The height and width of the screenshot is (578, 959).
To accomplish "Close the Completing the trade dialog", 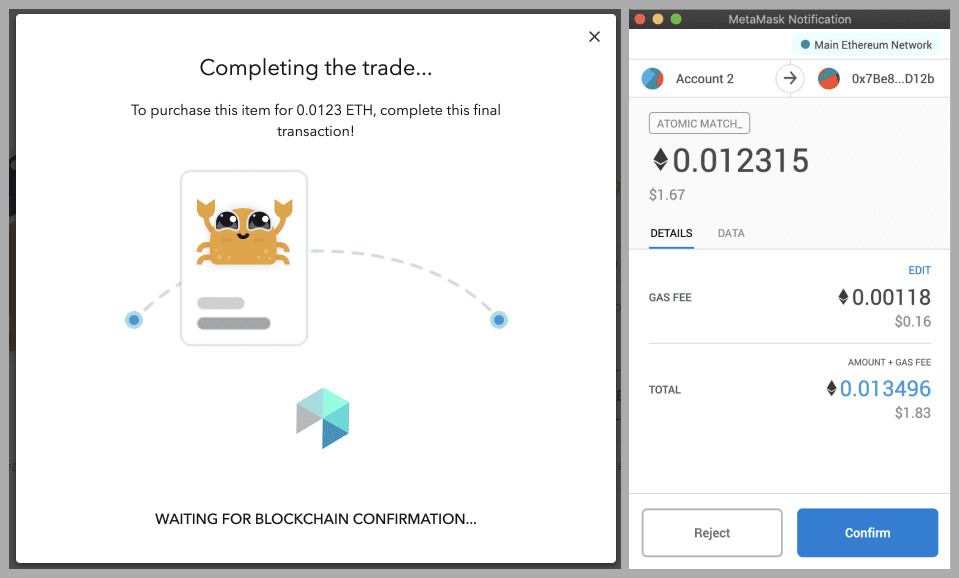I will (x=594, y=37).
